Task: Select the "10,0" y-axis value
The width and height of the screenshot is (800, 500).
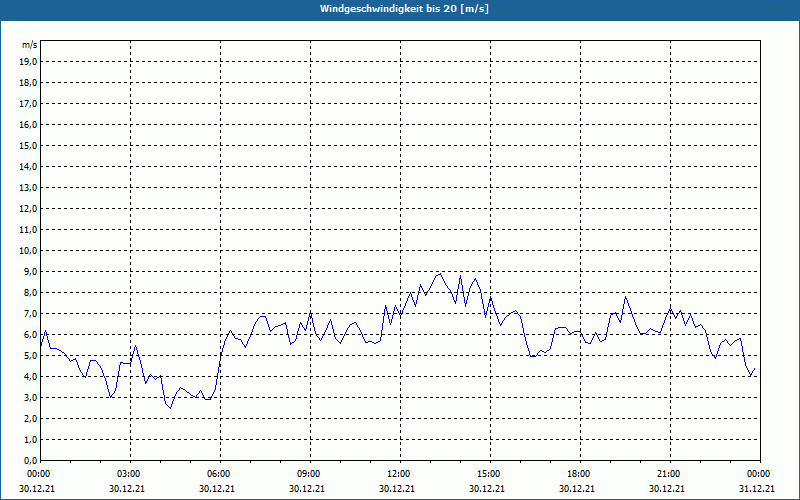Action: (28, 251)
